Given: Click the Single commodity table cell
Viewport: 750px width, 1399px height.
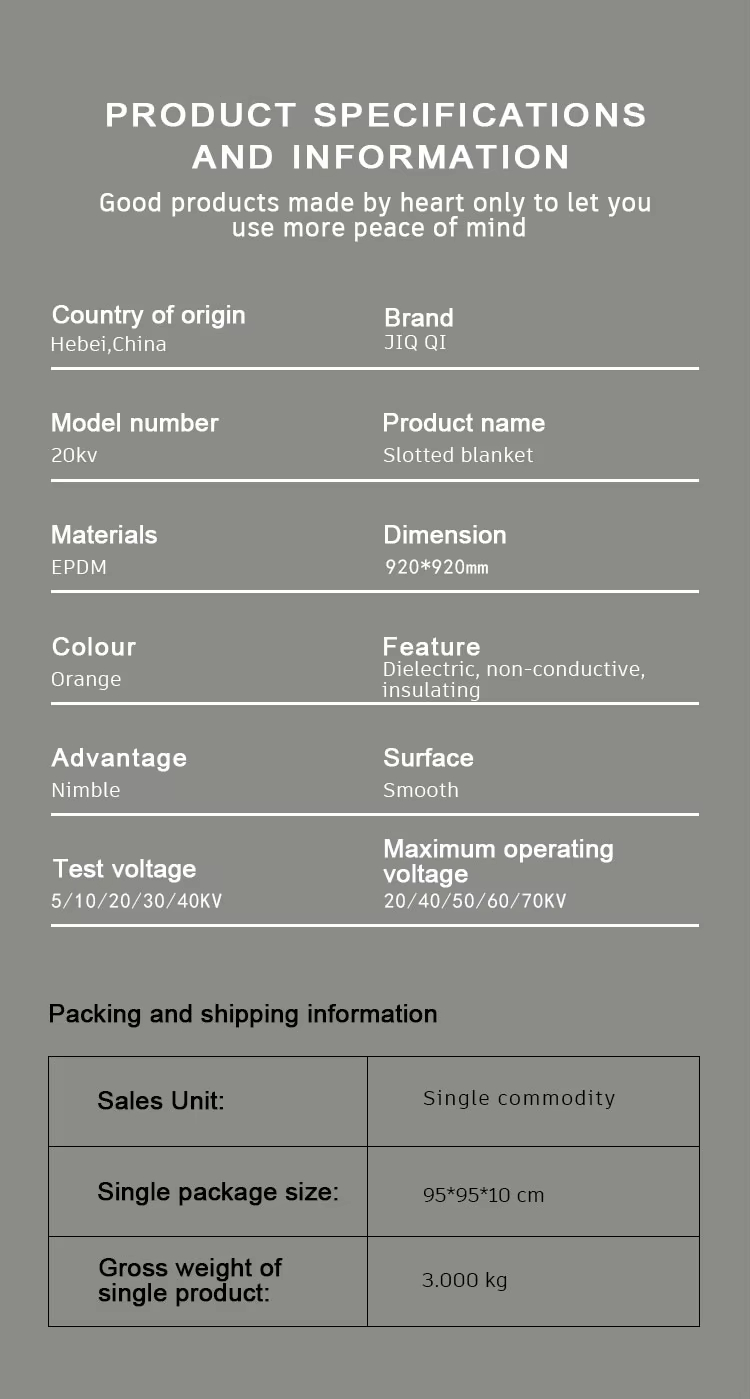Looking at the screenshot, I should pyautogui.click(x=519, y=1098).
